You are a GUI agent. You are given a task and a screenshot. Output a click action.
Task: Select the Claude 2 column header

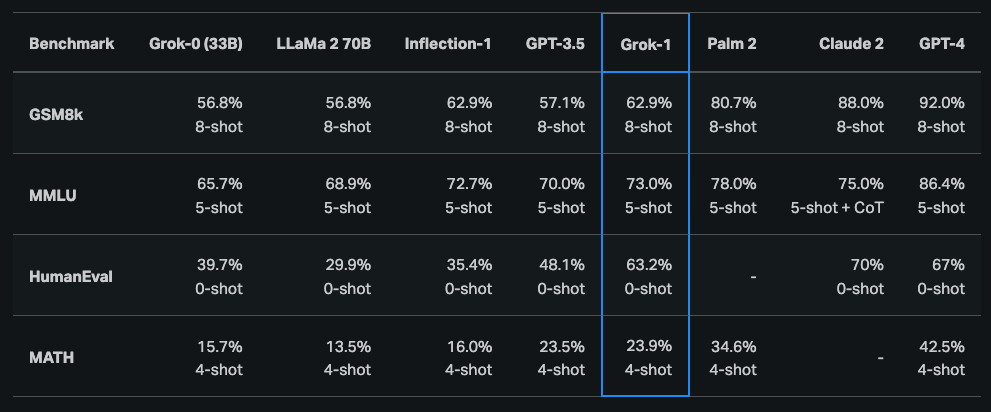click(851, 44)
